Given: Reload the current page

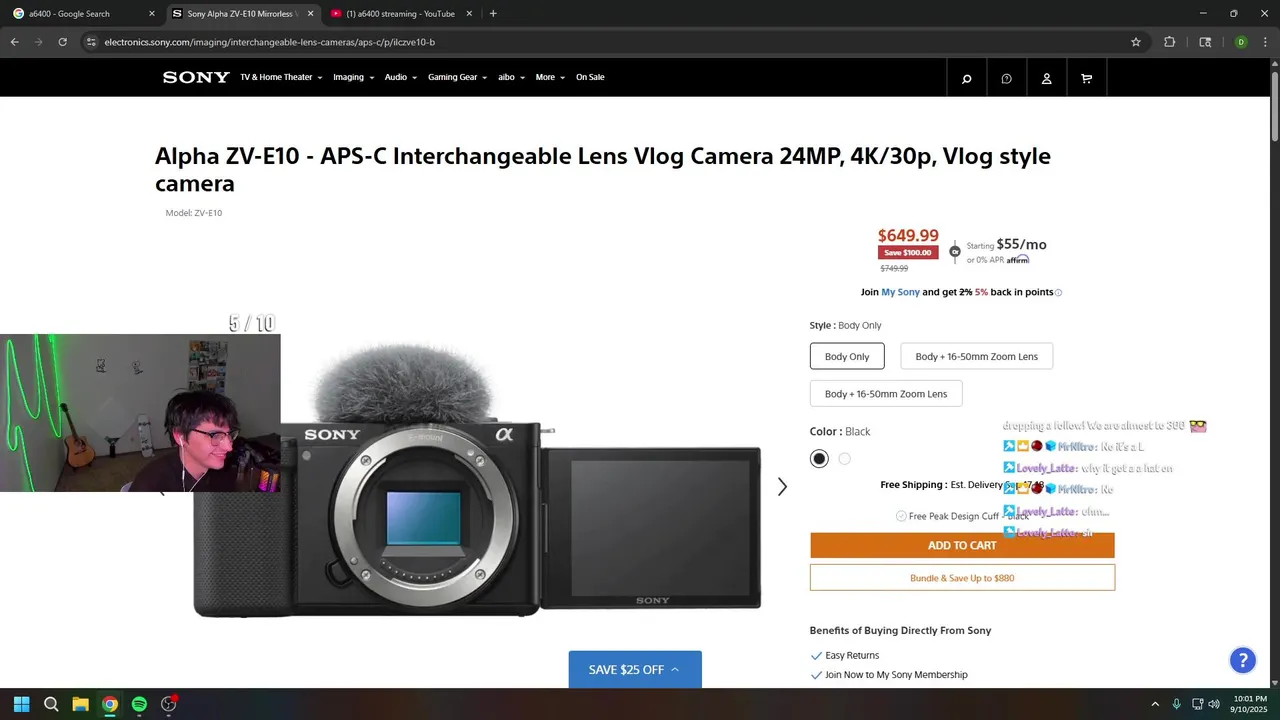Looking at the screenshot, I should pos(62,42).
